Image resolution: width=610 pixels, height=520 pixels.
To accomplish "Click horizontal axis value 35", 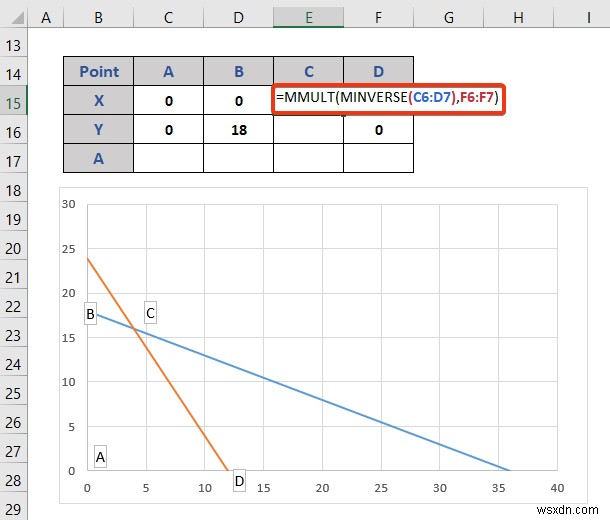I will (498, 488).
